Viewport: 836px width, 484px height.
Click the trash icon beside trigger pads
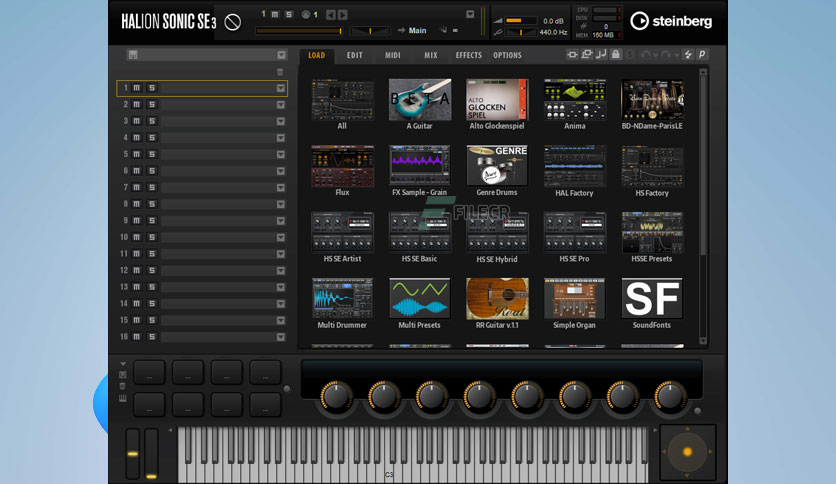click(123, 386)
